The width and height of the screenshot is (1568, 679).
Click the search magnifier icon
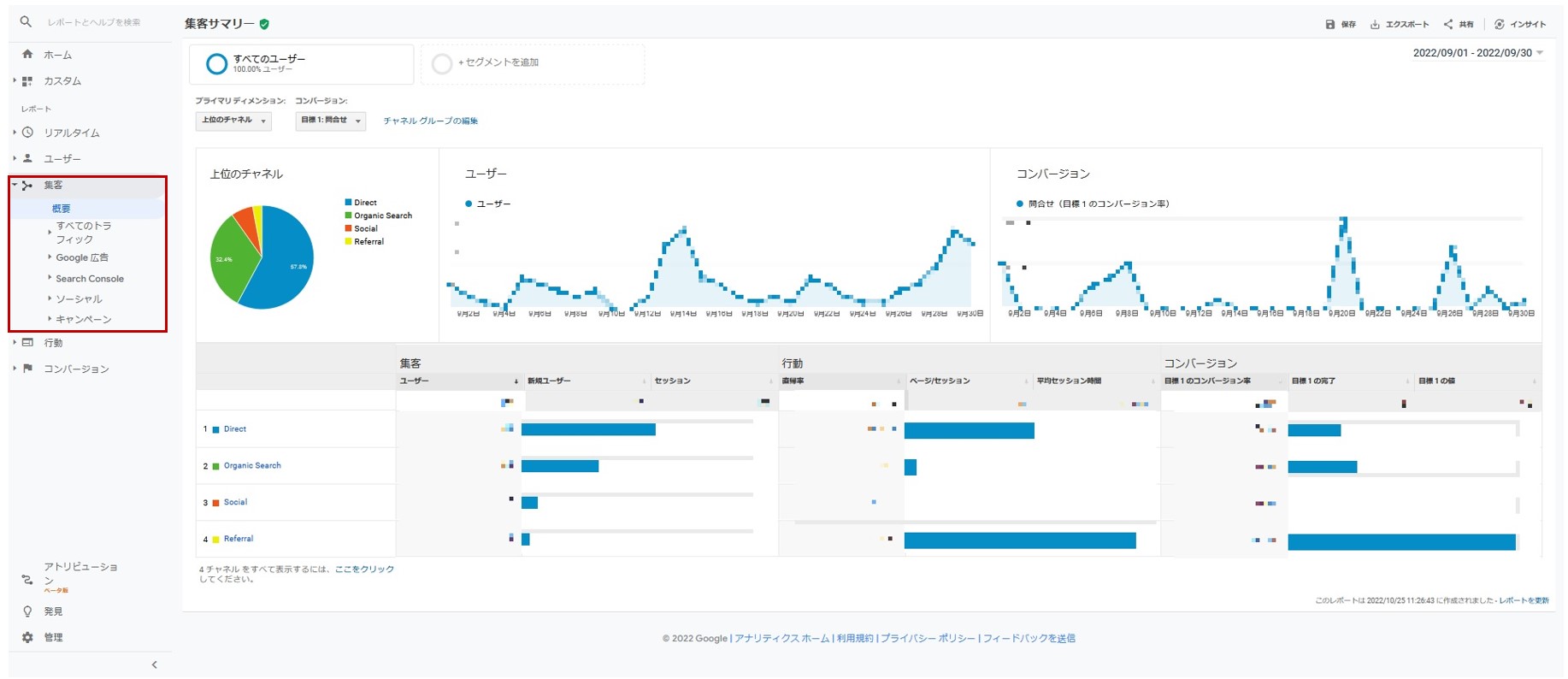(x=26, y=22)
